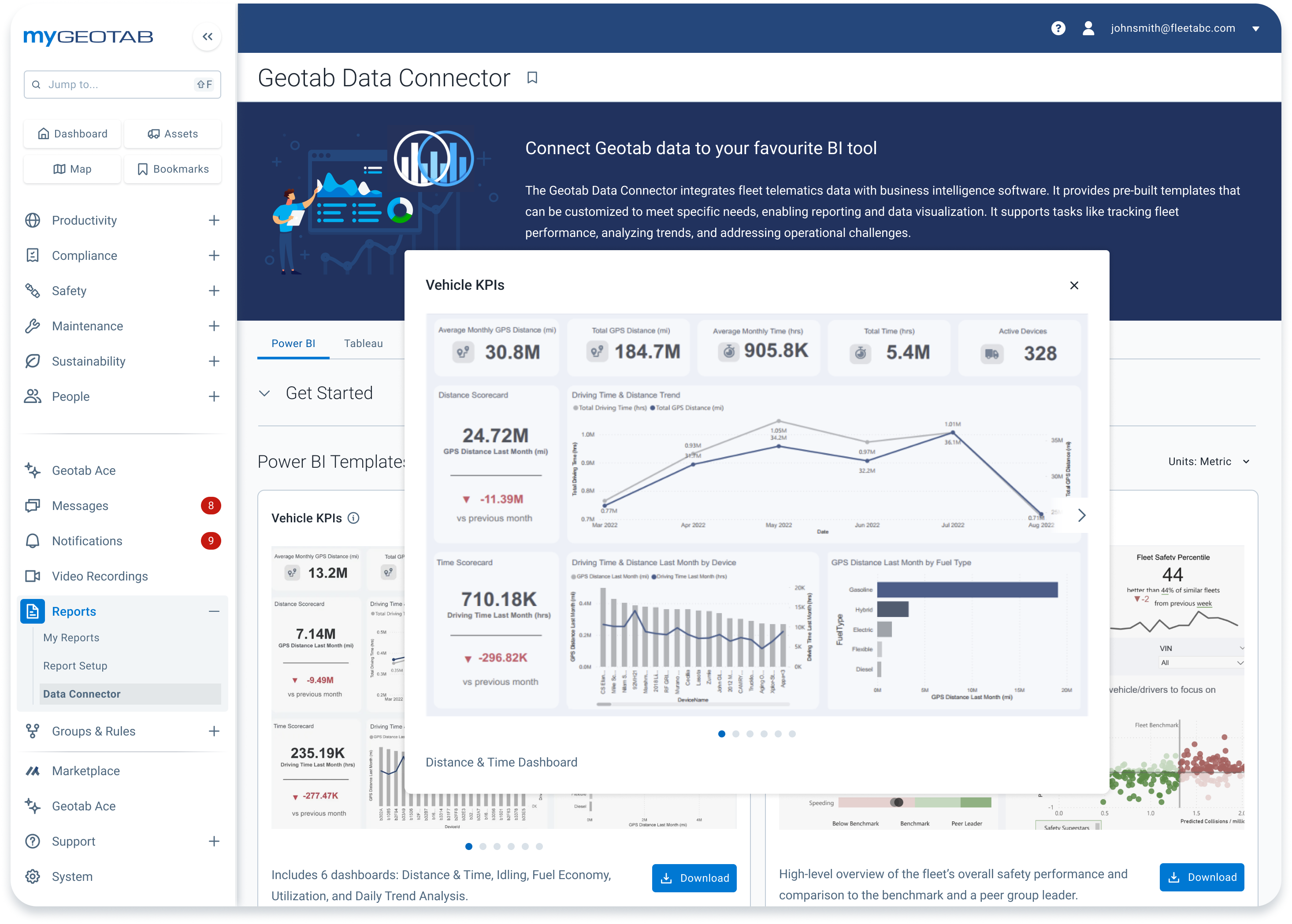Open My Reports submenu item
Viewport: 1292px width, 924px height.
[71, 638]
